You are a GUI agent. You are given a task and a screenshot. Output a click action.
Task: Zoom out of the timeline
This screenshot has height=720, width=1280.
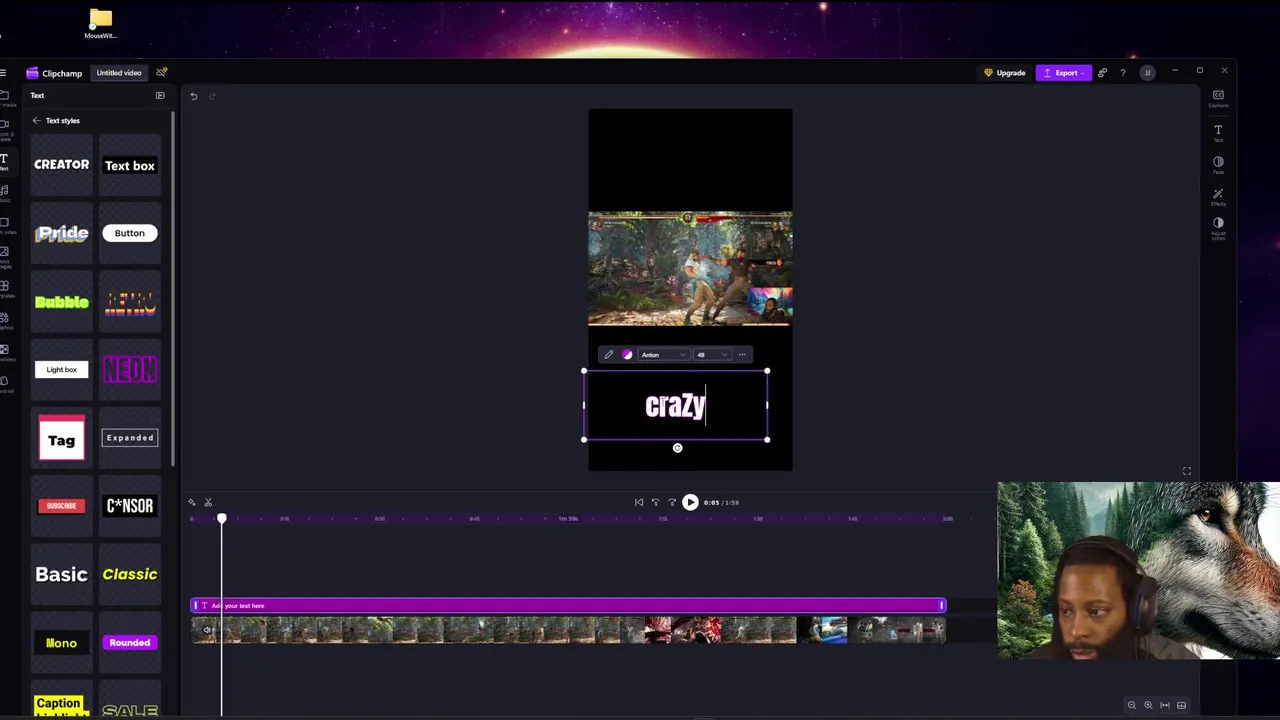coord(1132,705)
